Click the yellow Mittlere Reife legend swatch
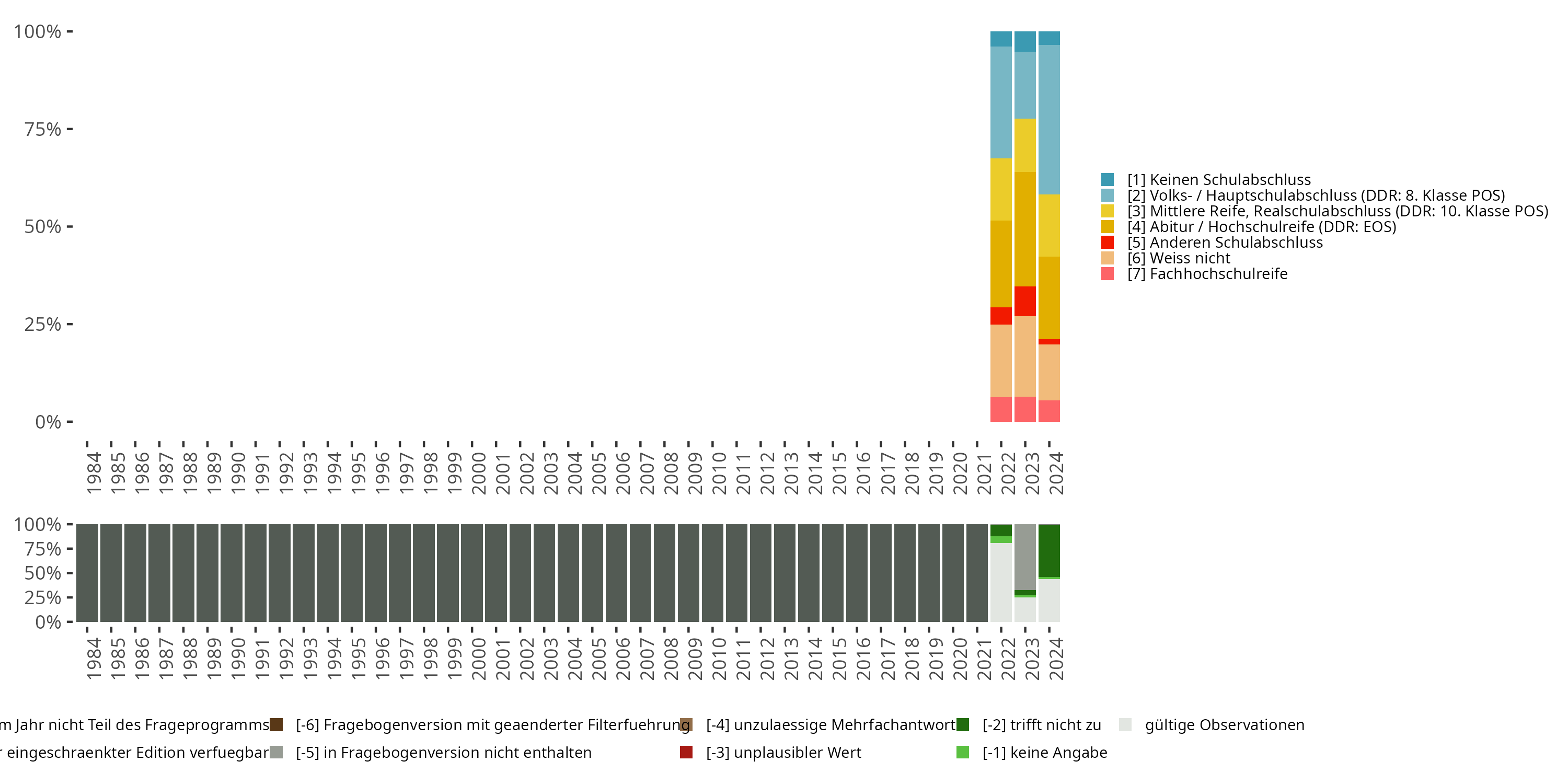This screenshot has width=1568, height=784. pyautogui.click(x=1107, y=211)
